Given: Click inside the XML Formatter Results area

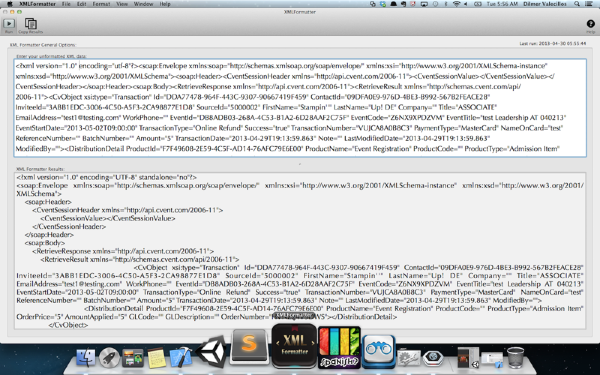Looking at the screenshot, I should pyautogui.click(x=300, y=251).
